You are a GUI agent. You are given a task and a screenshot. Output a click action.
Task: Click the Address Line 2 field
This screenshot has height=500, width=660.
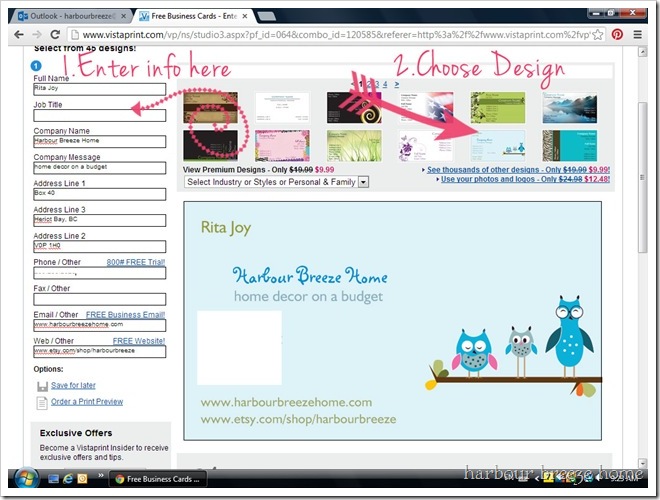pos(100,246)
